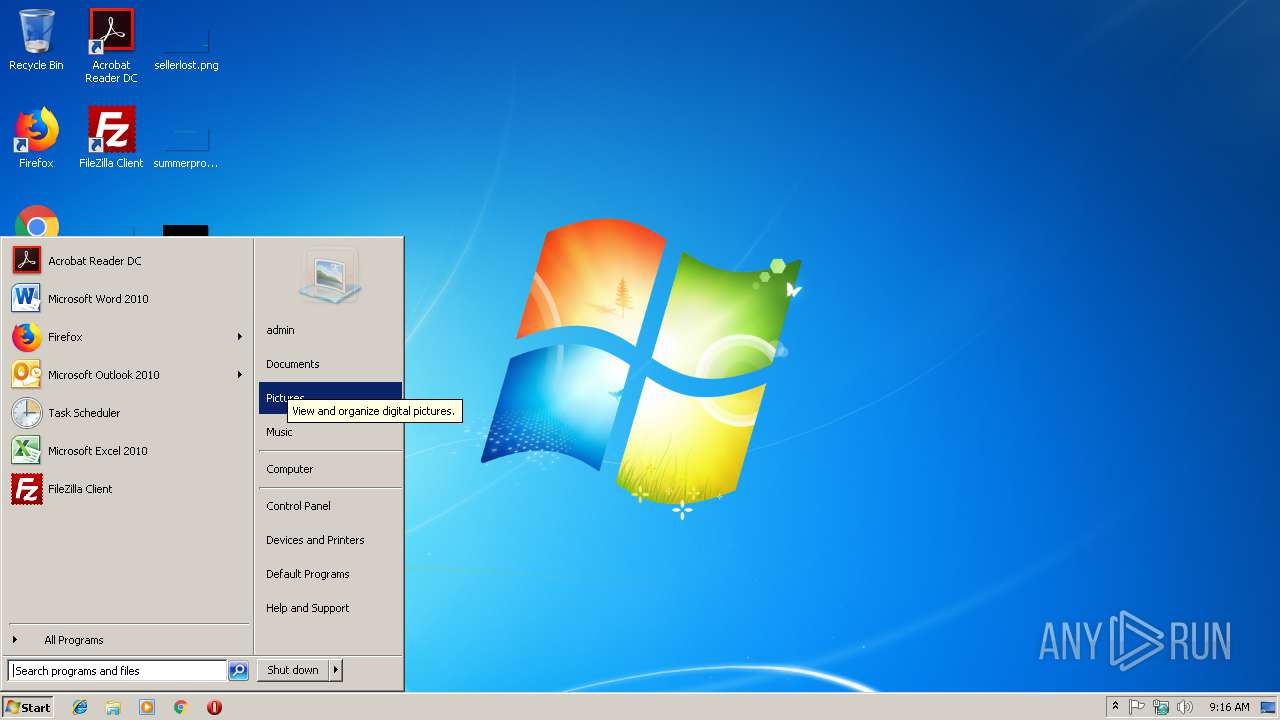Viewport: 1280px width, 720px height.
Task: Open Control Panel
Action: pos(330,506)
